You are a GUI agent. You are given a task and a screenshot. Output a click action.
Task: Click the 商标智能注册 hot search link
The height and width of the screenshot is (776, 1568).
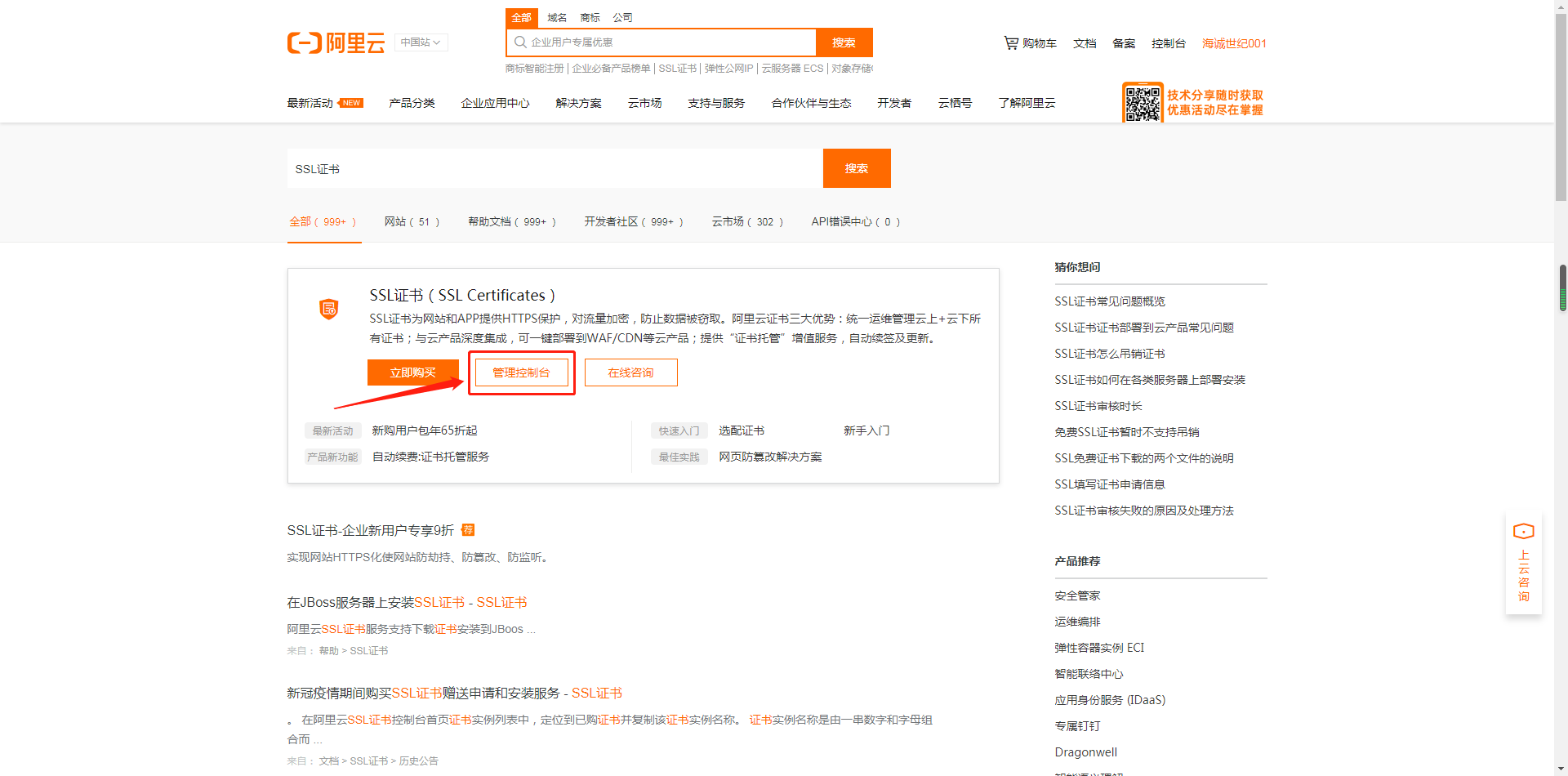click(x=535, y=69)
